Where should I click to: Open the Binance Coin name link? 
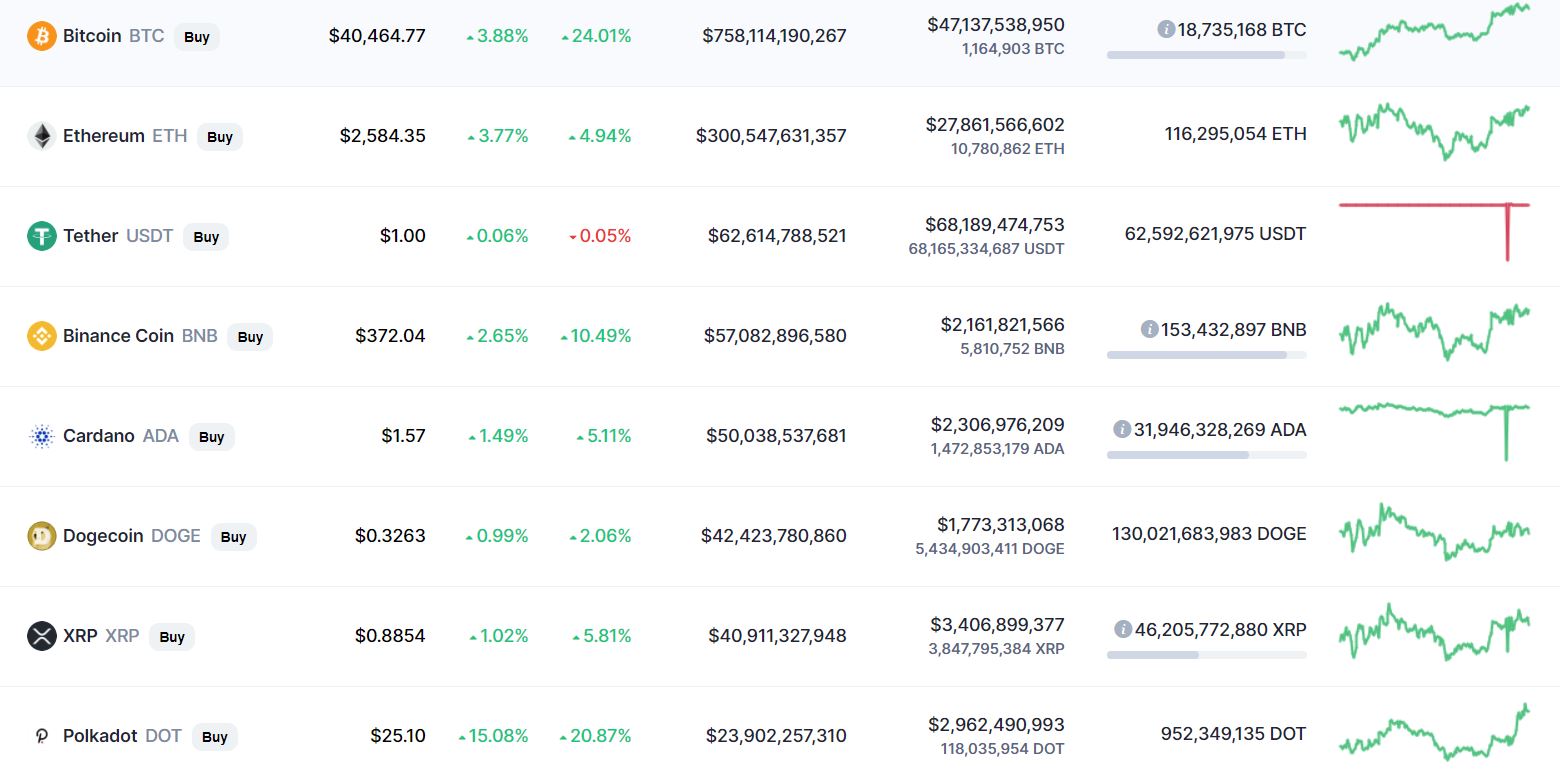pyautogui.click(x=118, y=336)
